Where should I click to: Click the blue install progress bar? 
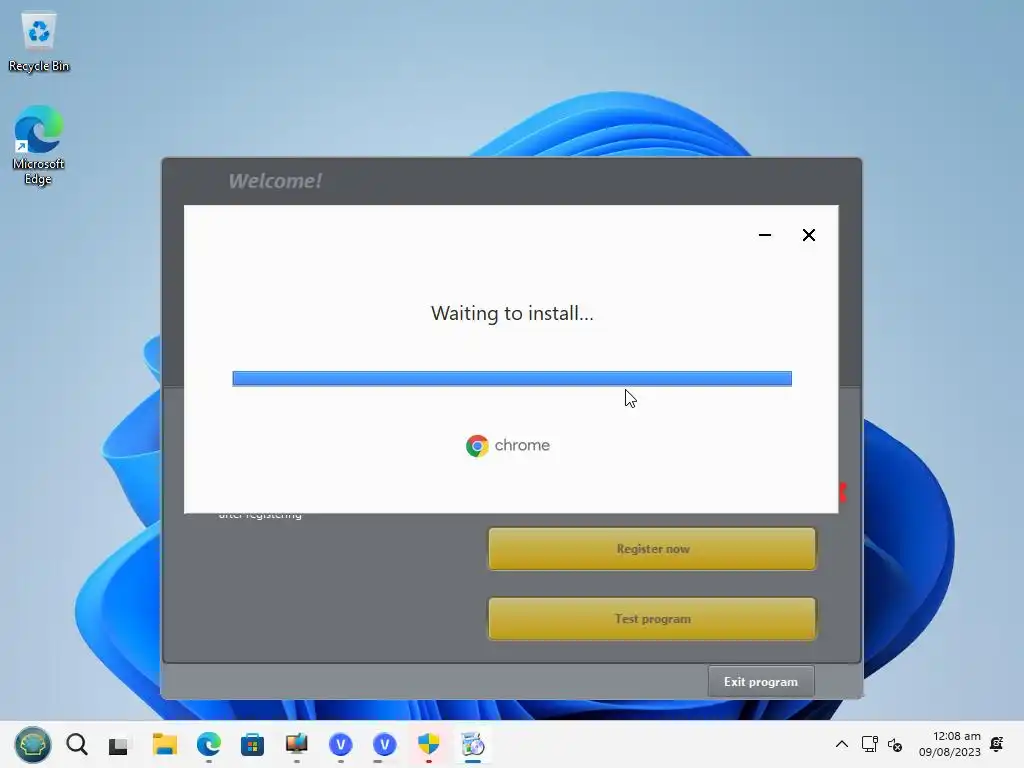point(512,379)
